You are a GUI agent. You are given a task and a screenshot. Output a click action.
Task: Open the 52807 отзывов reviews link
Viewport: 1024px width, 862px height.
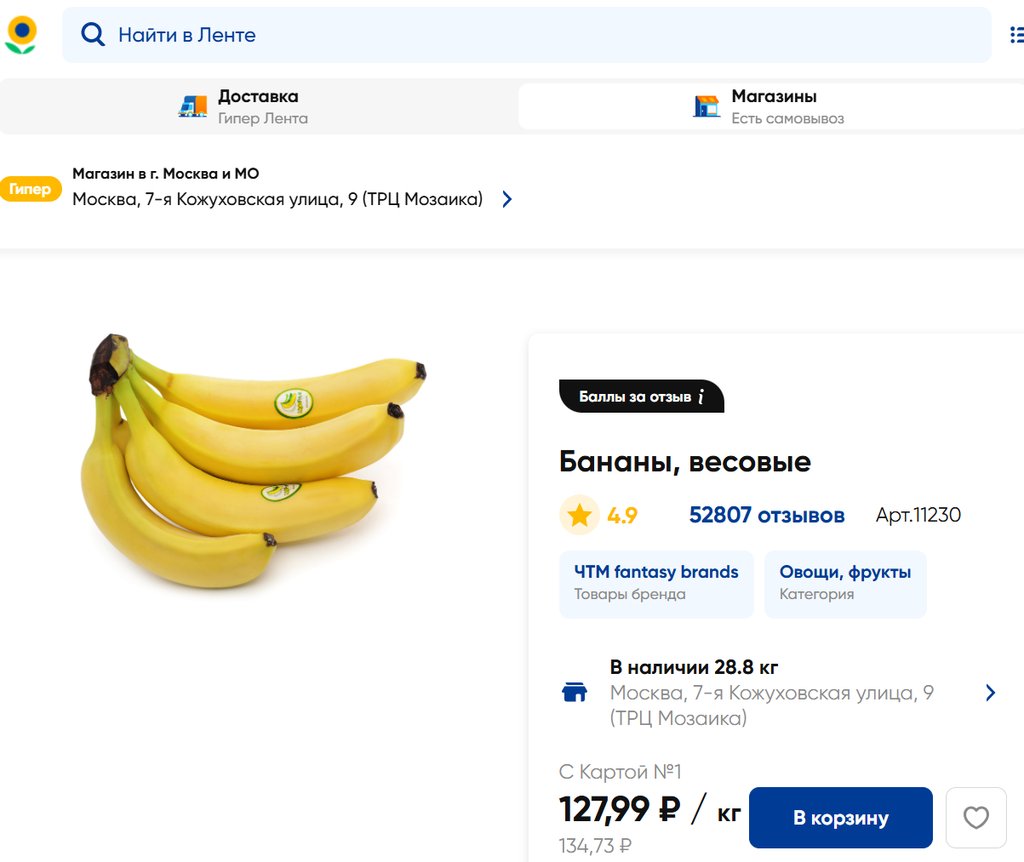click(766, 516)
